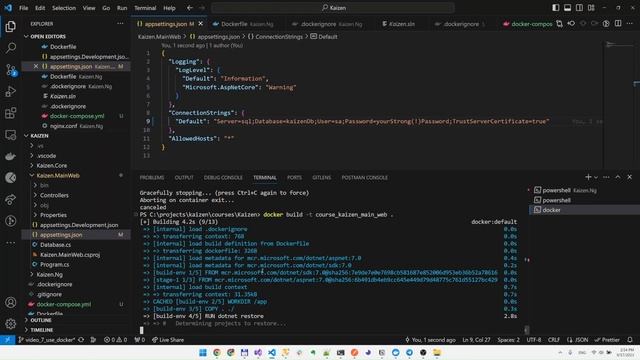Image resolution: width=640 pixels, height=360 pixels.
Task: Switch to the Problems panel tab
Action: [x=152, y=178]
